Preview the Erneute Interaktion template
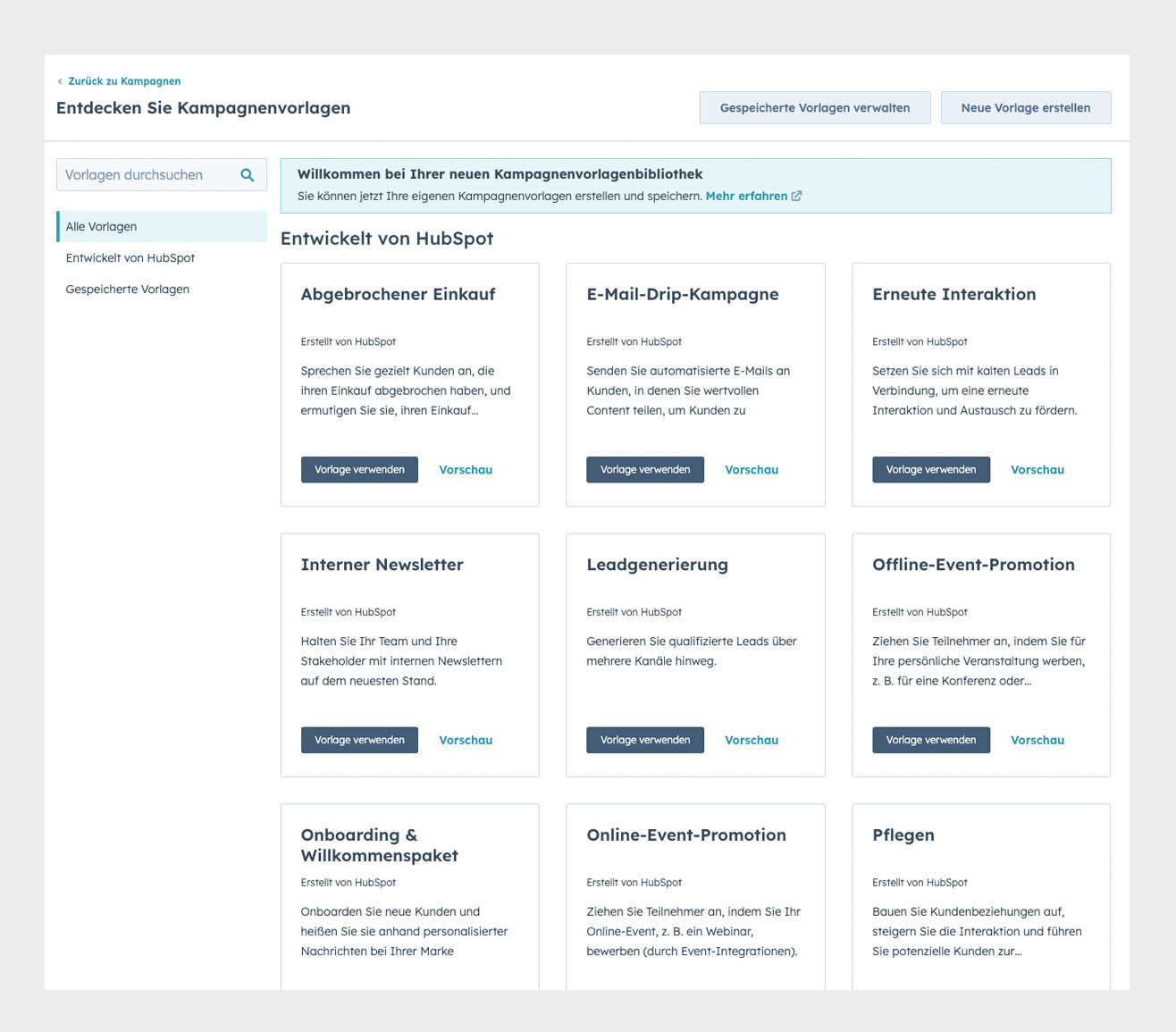Image resolution: width=1176 pixels, height=1032 pixels. click(1037, 470)
